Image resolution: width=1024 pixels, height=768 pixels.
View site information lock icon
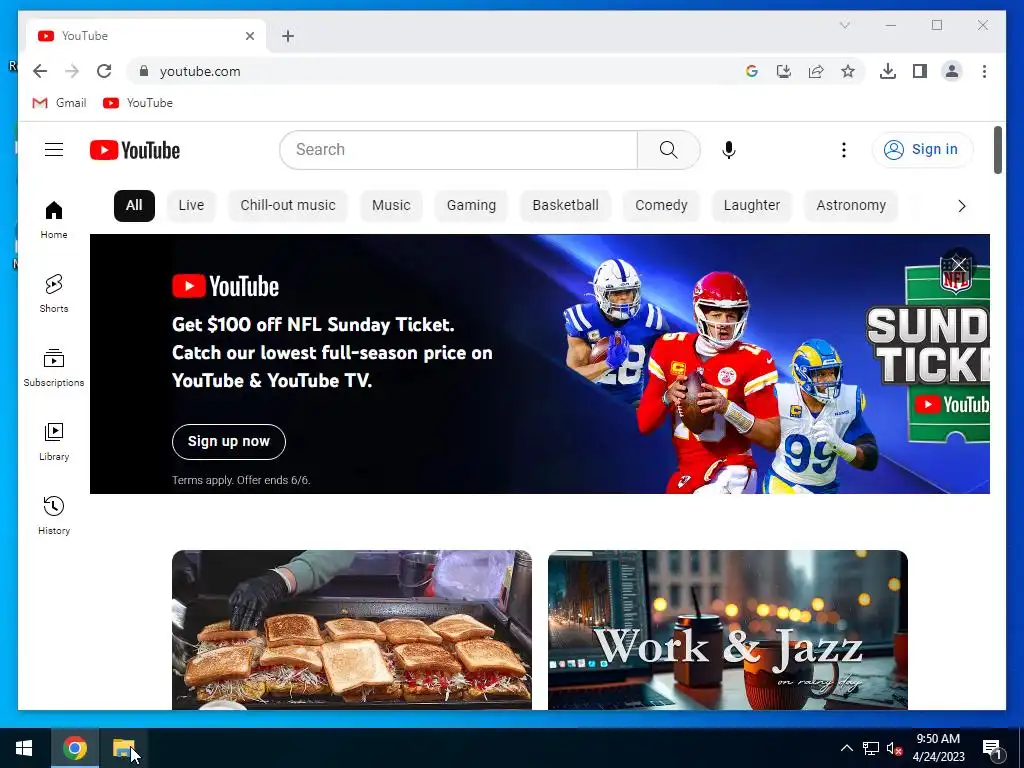pos(144,71)
